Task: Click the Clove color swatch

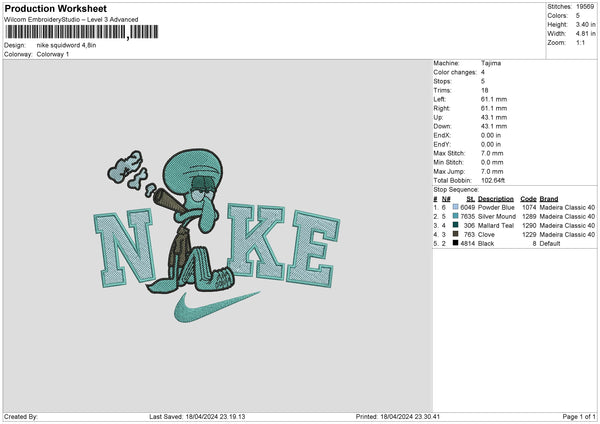Action: pyautogui.click(x=455, y=234)
